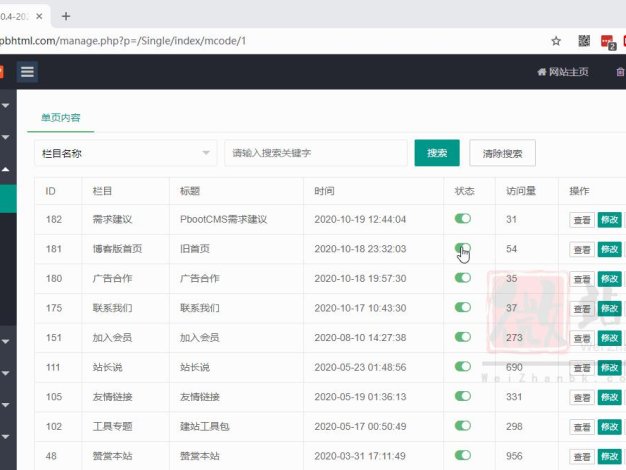The width and height of the screenshot is (626, 470).
Task: Edit the 需求建议 row with 修改
Action: (609, 220)
